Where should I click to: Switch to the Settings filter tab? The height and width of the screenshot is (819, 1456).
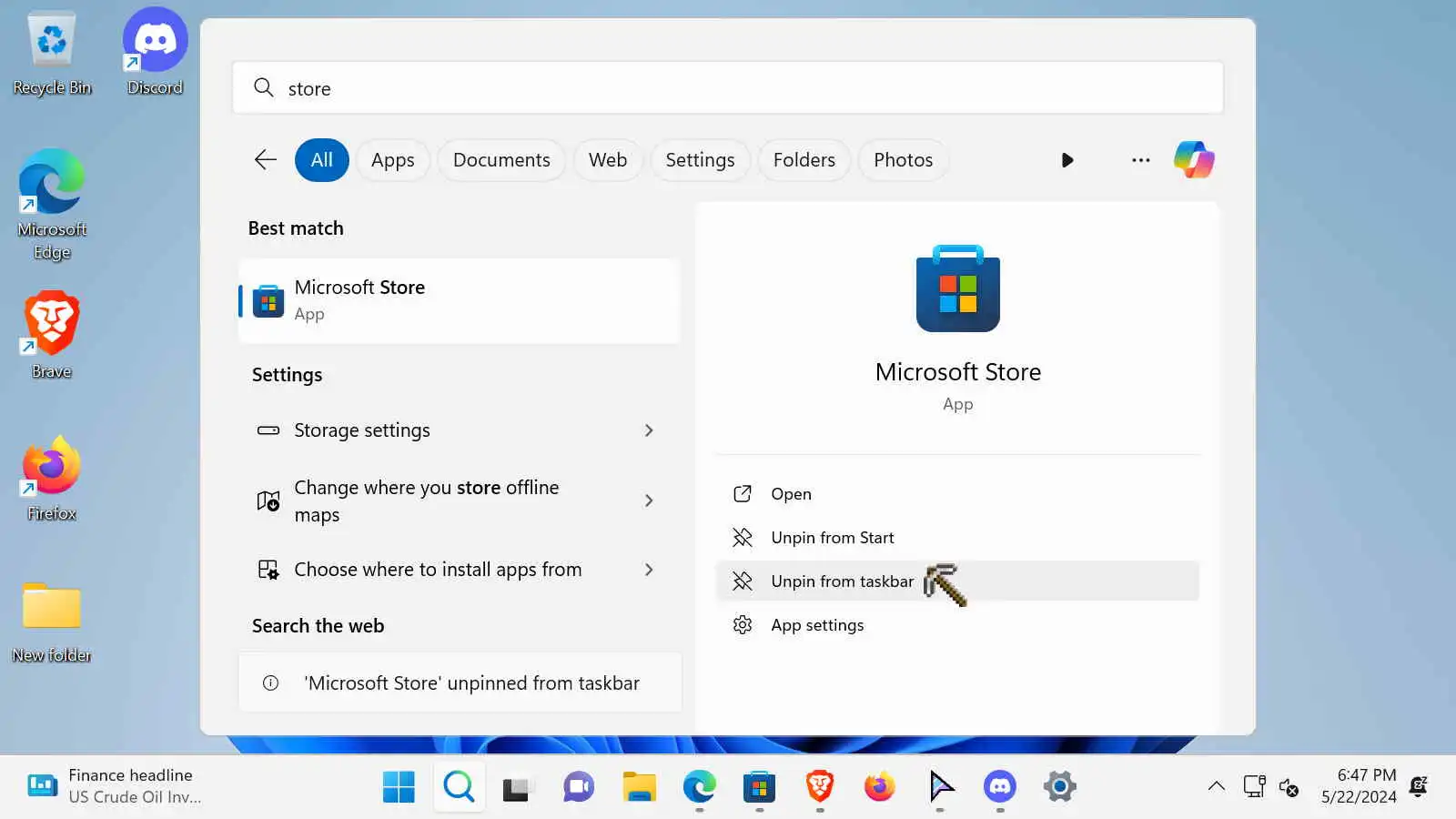(x=700, y=160)
